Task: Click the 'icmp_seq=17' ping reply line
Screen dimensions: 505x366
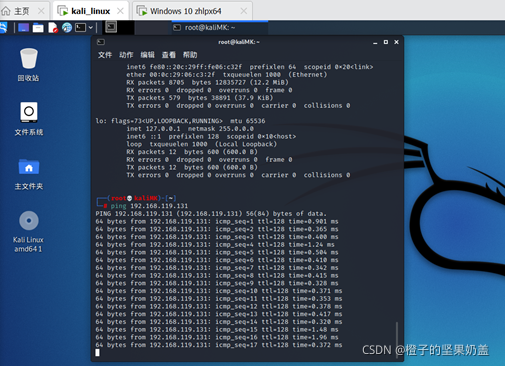Action: 219,345
